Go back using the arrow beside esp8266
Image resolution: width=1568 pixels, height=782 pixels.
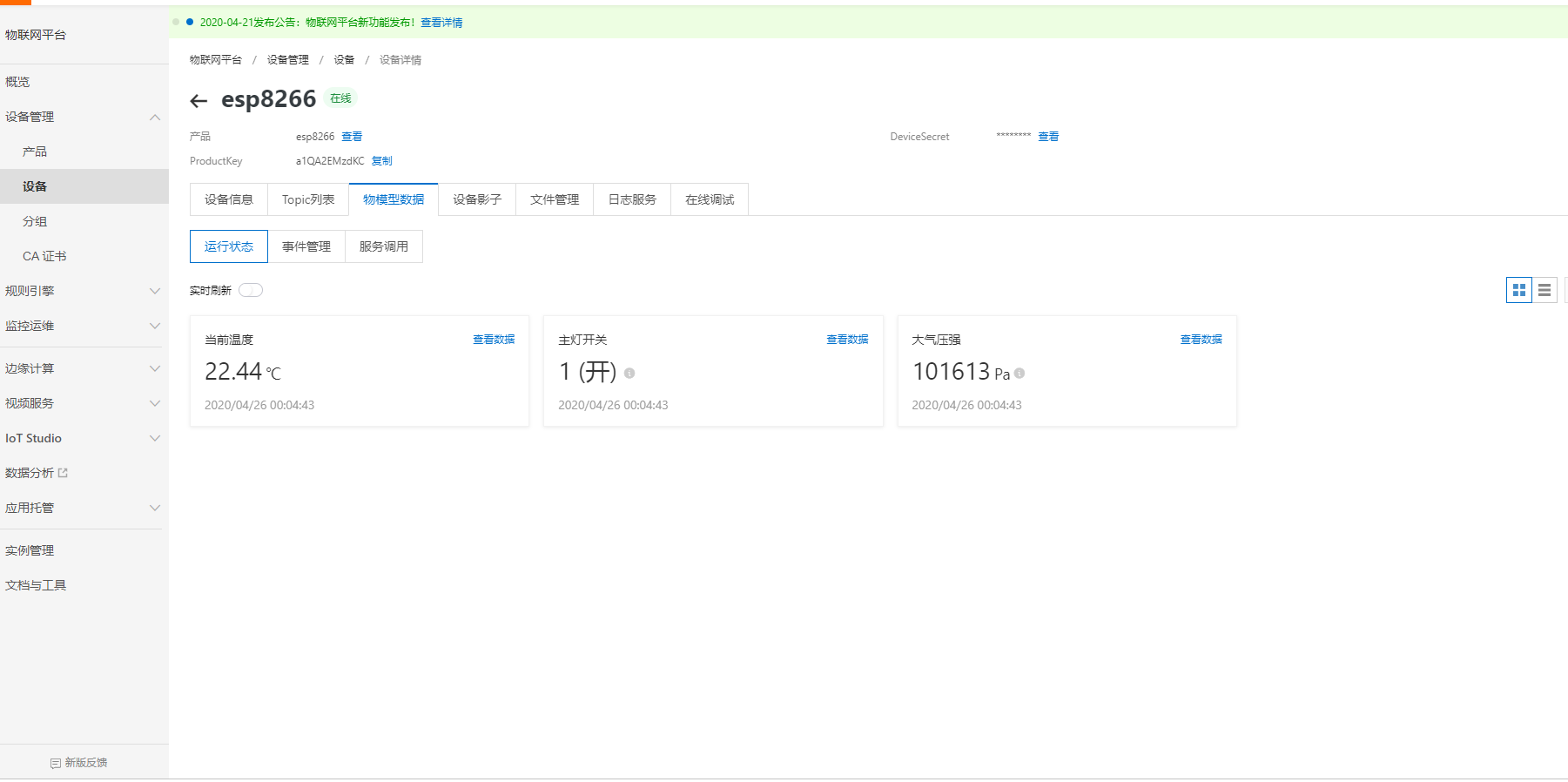(199, 101)
